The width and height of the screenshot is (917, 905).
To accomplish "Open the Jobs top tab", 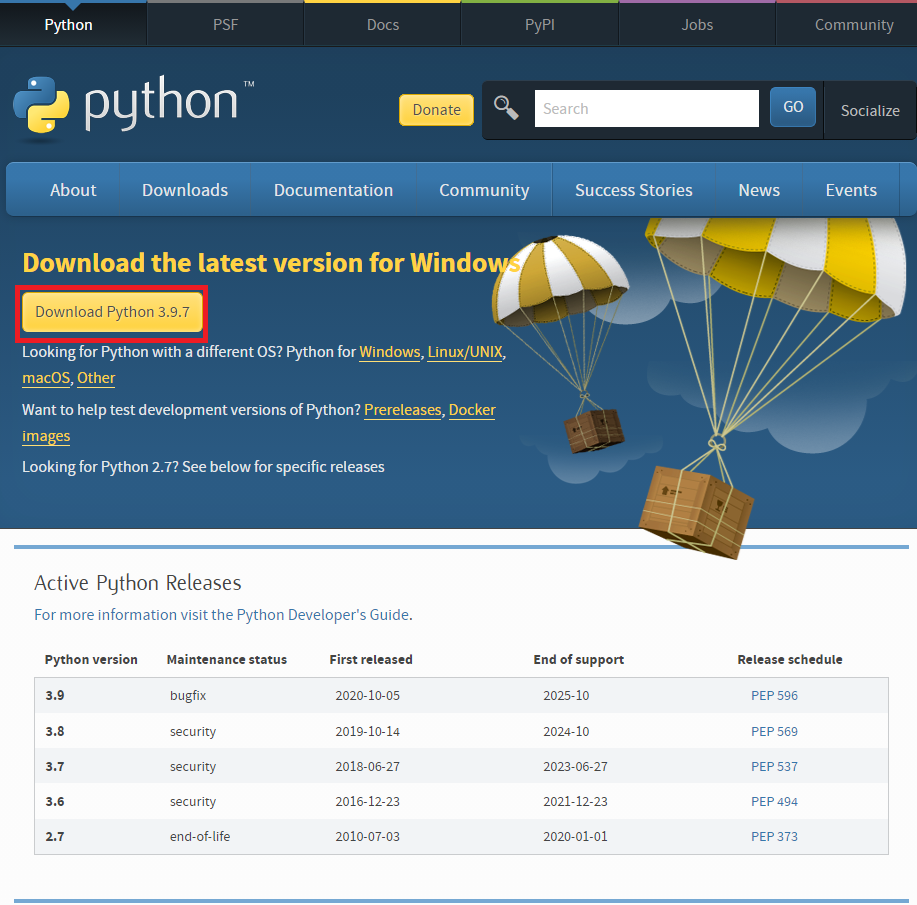I will click(697, 25).
